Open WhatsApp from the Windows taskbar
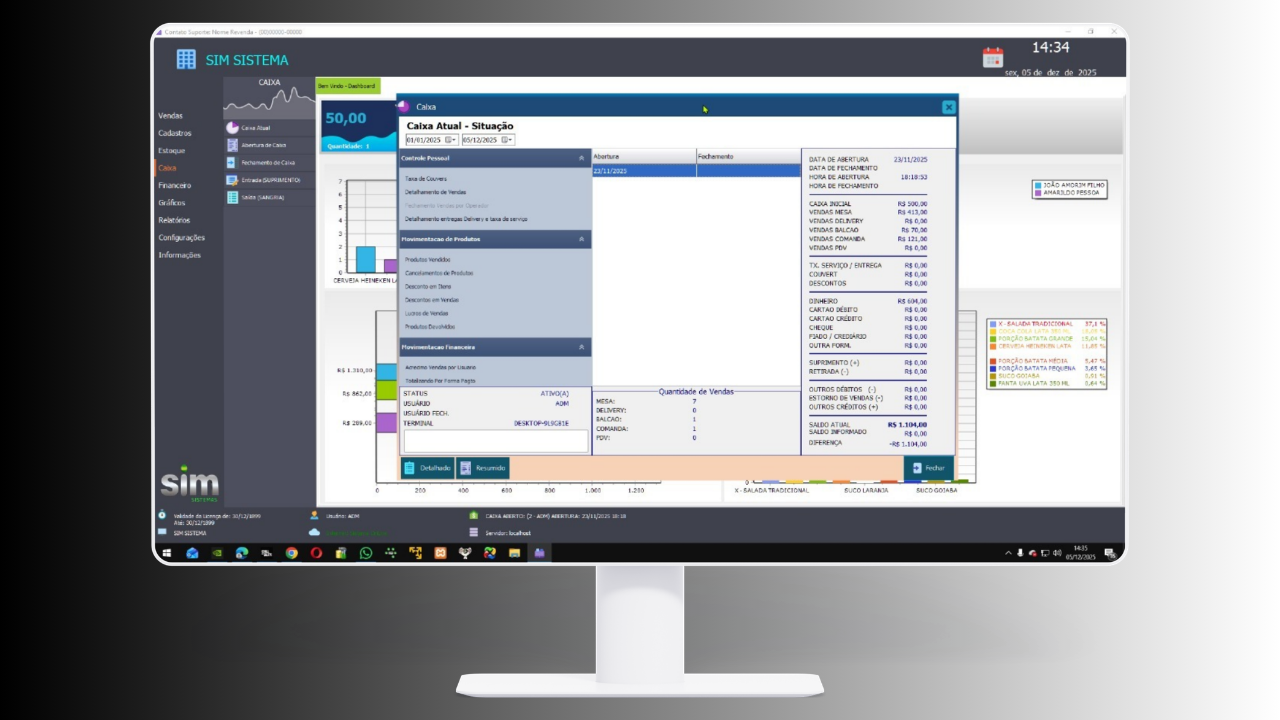 pyautogui.click(x=365, y=552)
